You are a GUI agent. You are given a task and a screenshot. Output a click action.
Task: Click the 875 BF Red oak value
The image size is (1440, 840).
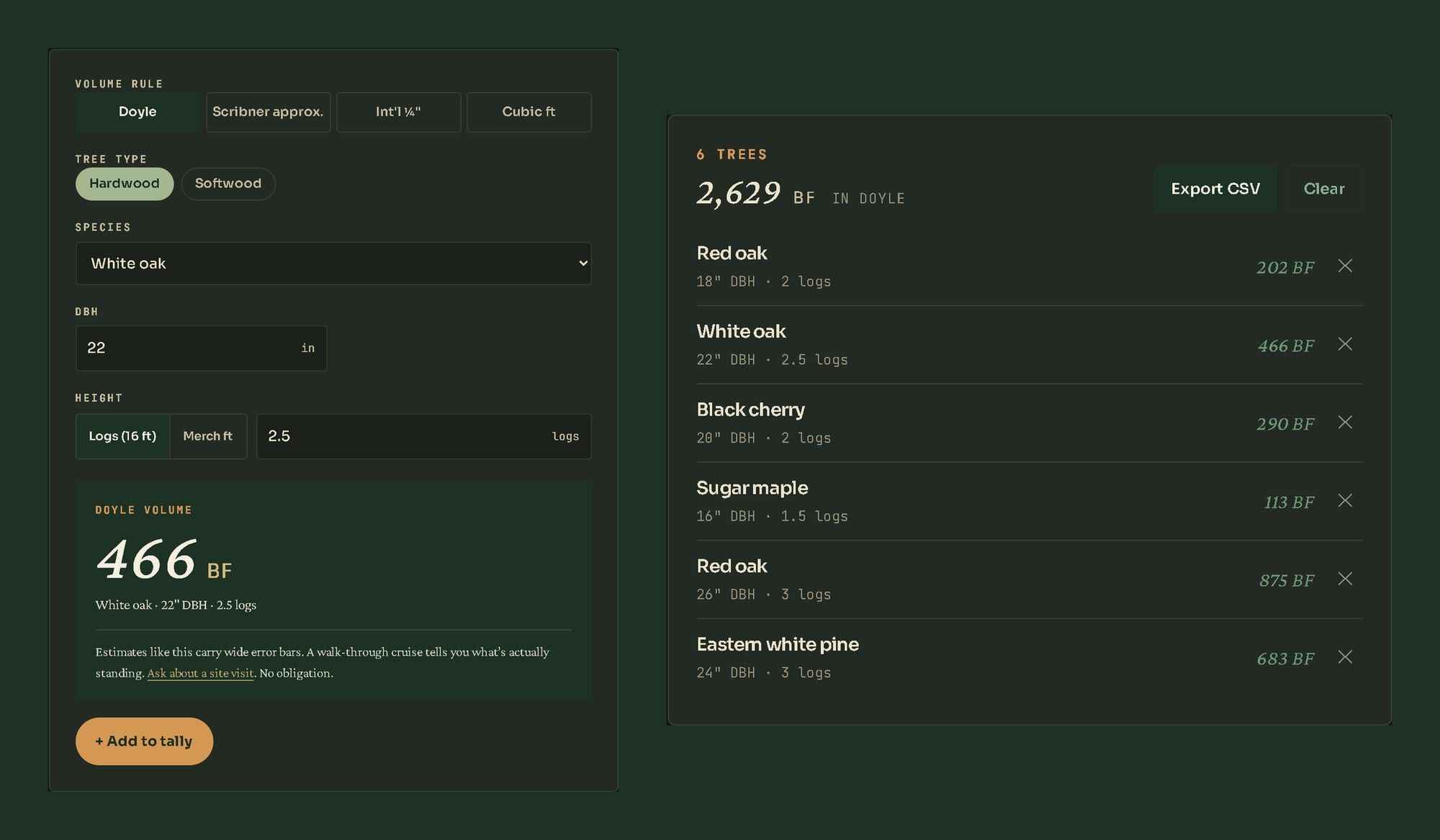point(1287,581)
